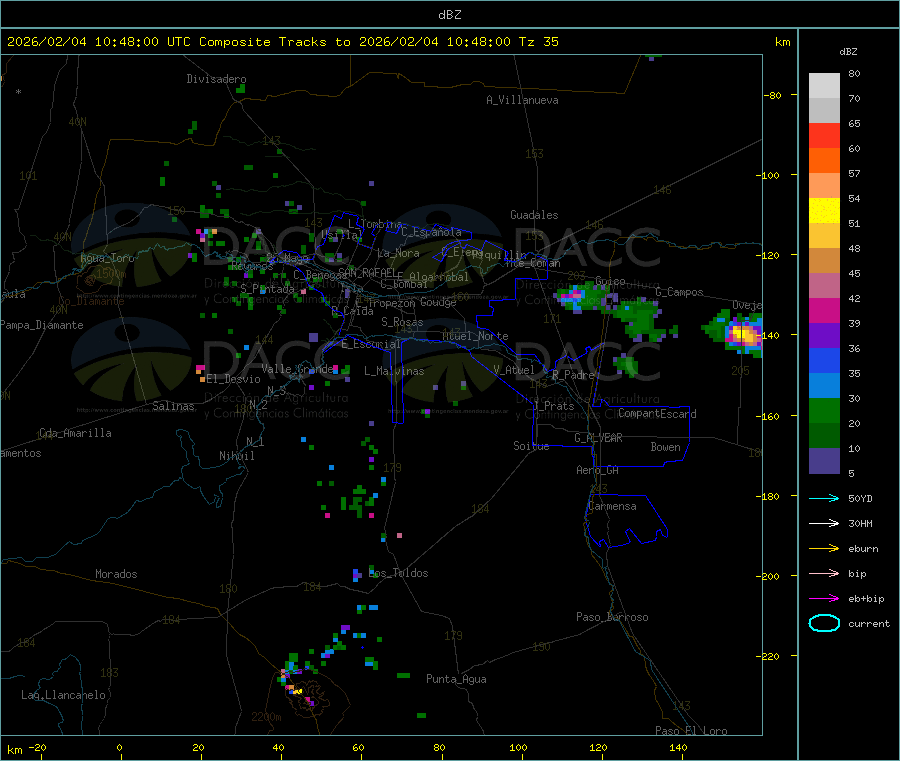Click the G_Campos map label
900x761 pixels.
[679, 292]
